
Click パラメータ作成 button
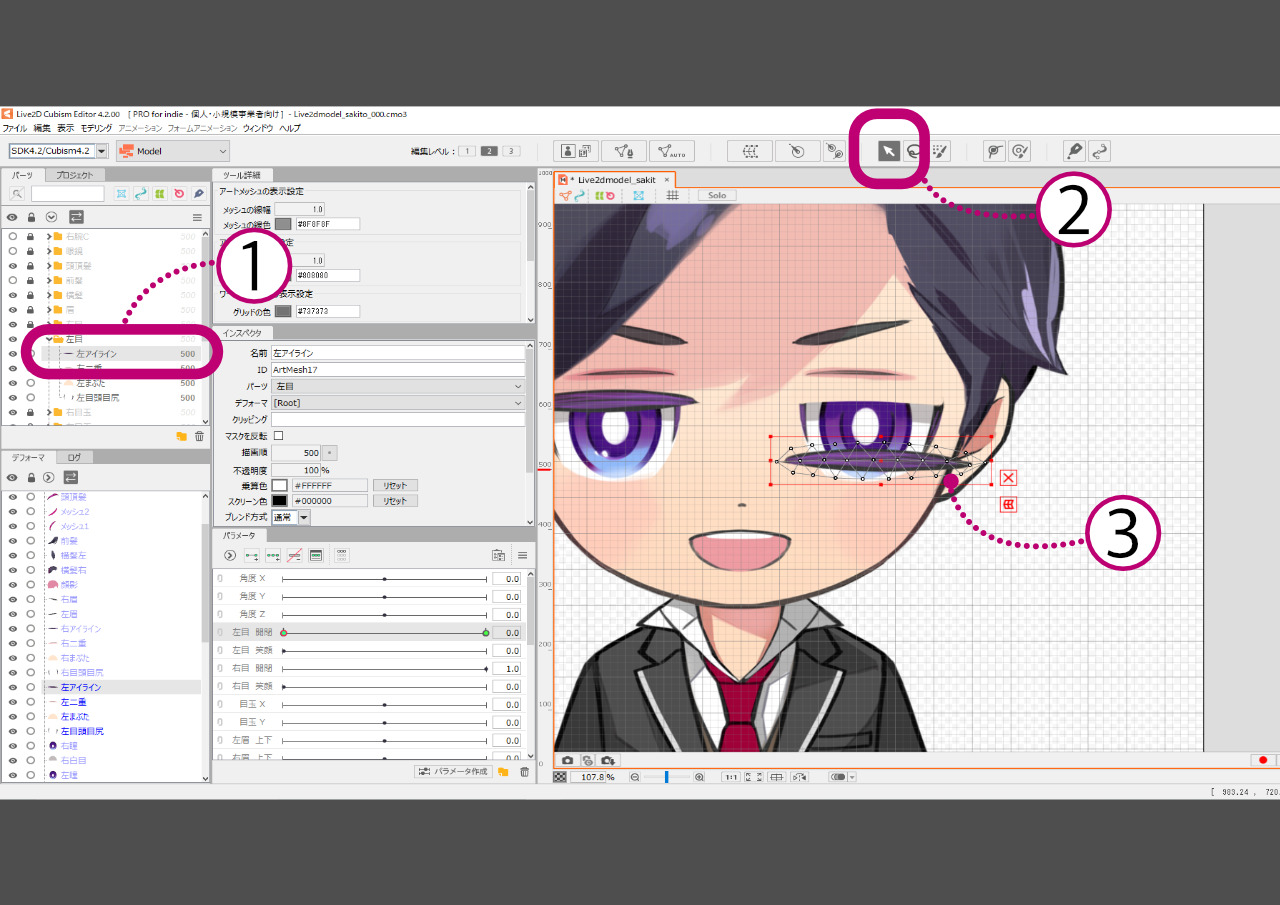pos(454,772)
